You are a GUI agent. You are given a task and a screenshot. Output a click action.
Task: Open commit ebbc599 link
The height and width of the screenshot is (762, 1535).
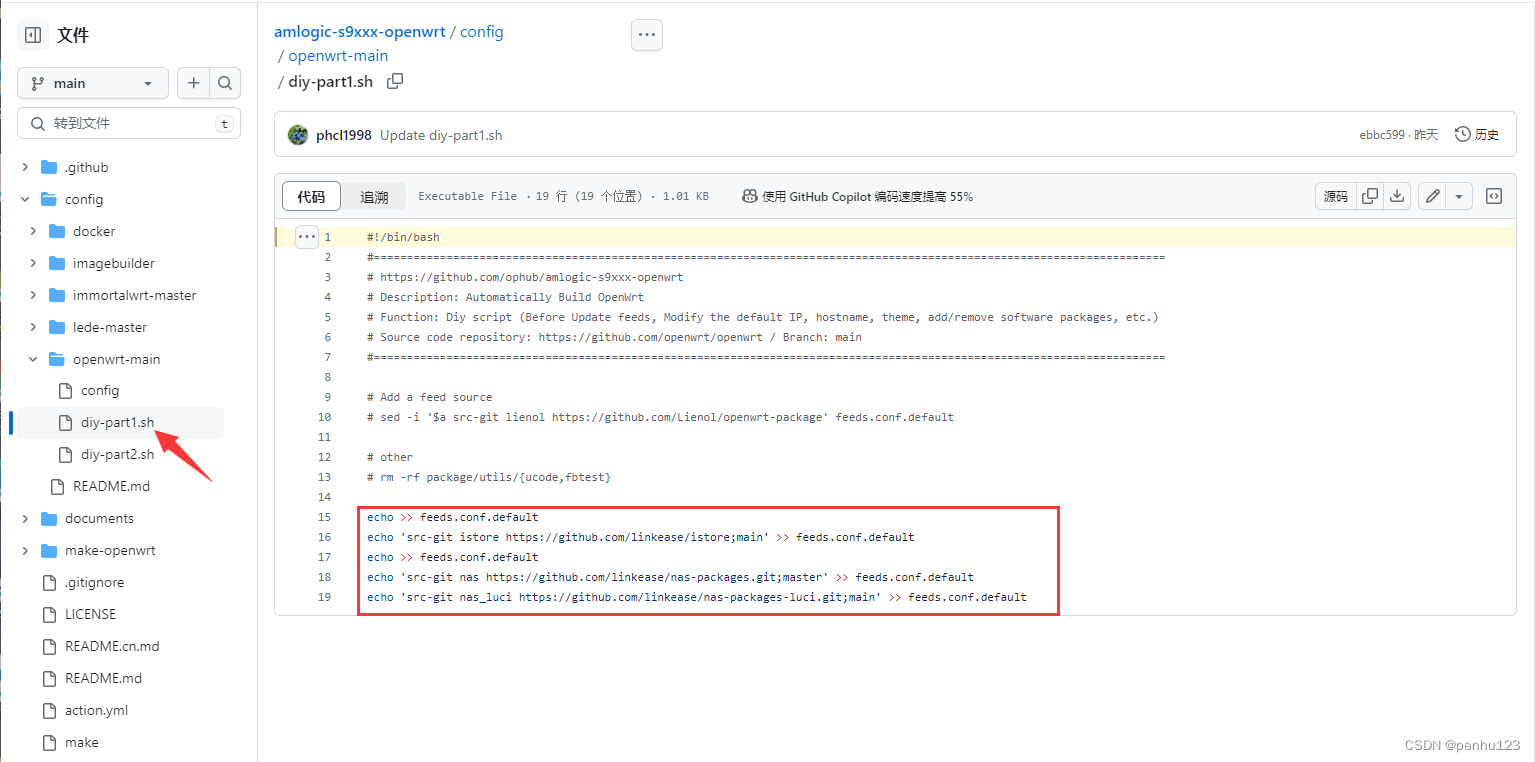coord(1382,135)
